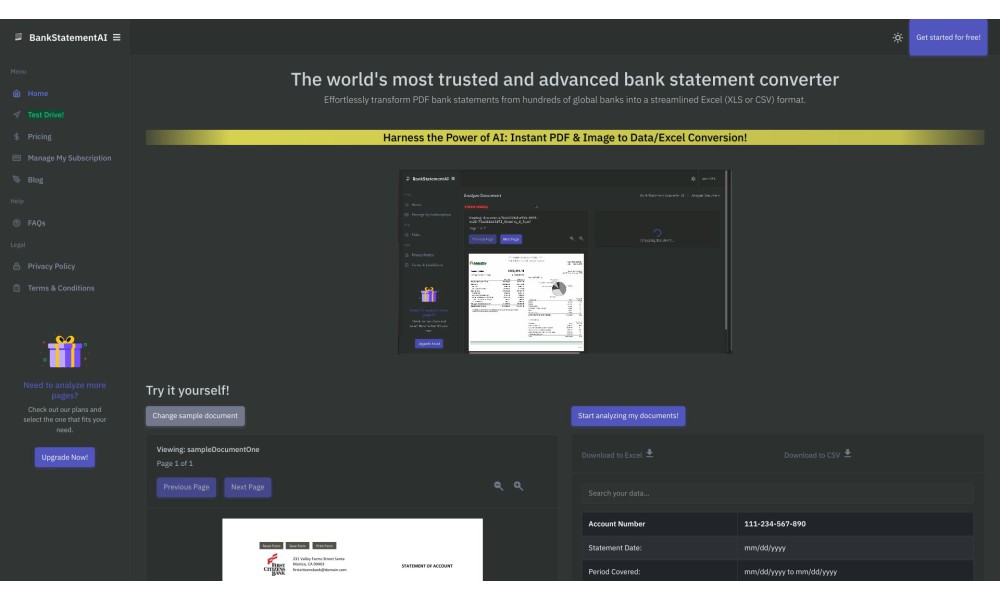Click Change sample document button
The image size is (1000, 600).
(195, 416)
